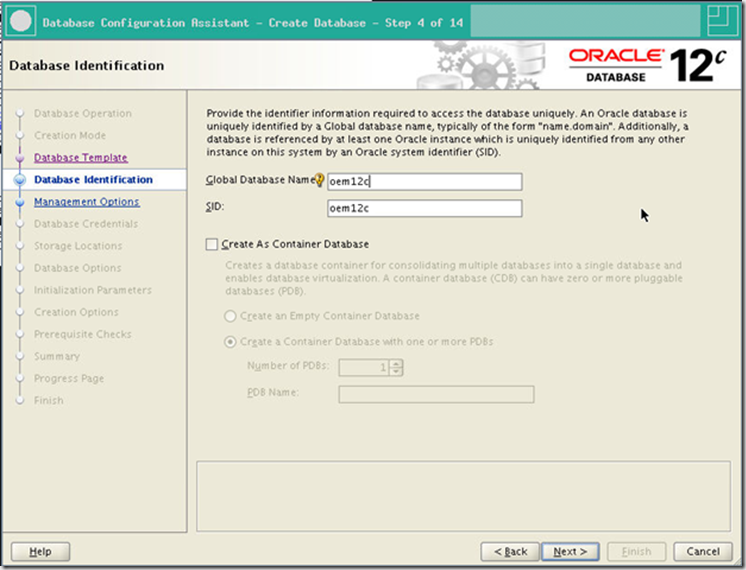Viewport: 746px width, 570px height.
Task: Click the Database Identification step bullet
Action: pyautogui.click(x=20, y=180)
